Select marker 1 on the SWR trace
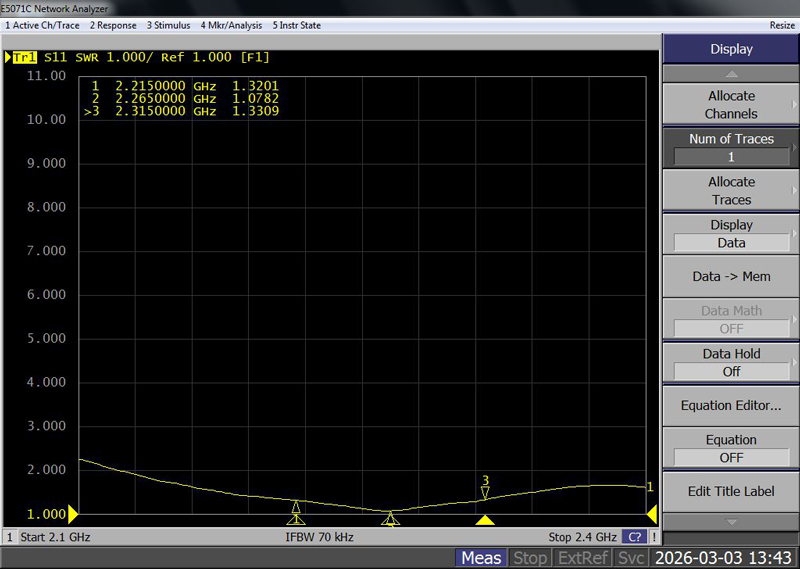The image size is (800, 569). (x=296, y=508)
